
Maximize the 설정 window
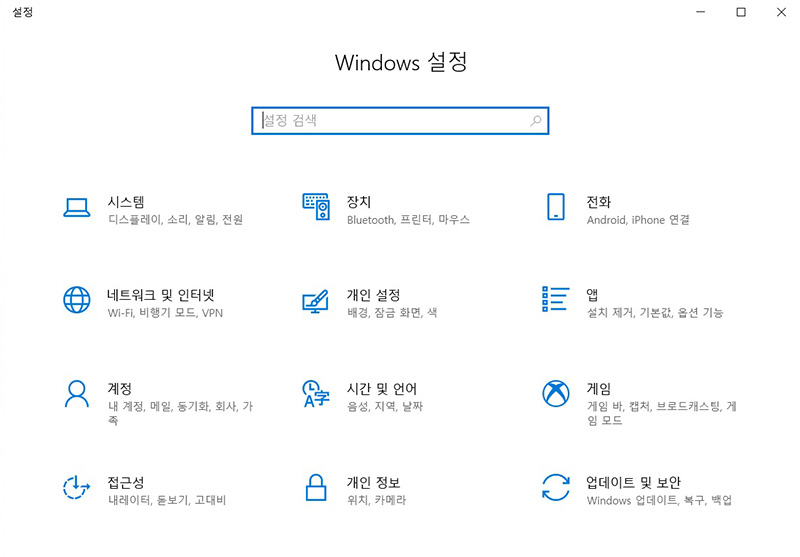[741, 12]
